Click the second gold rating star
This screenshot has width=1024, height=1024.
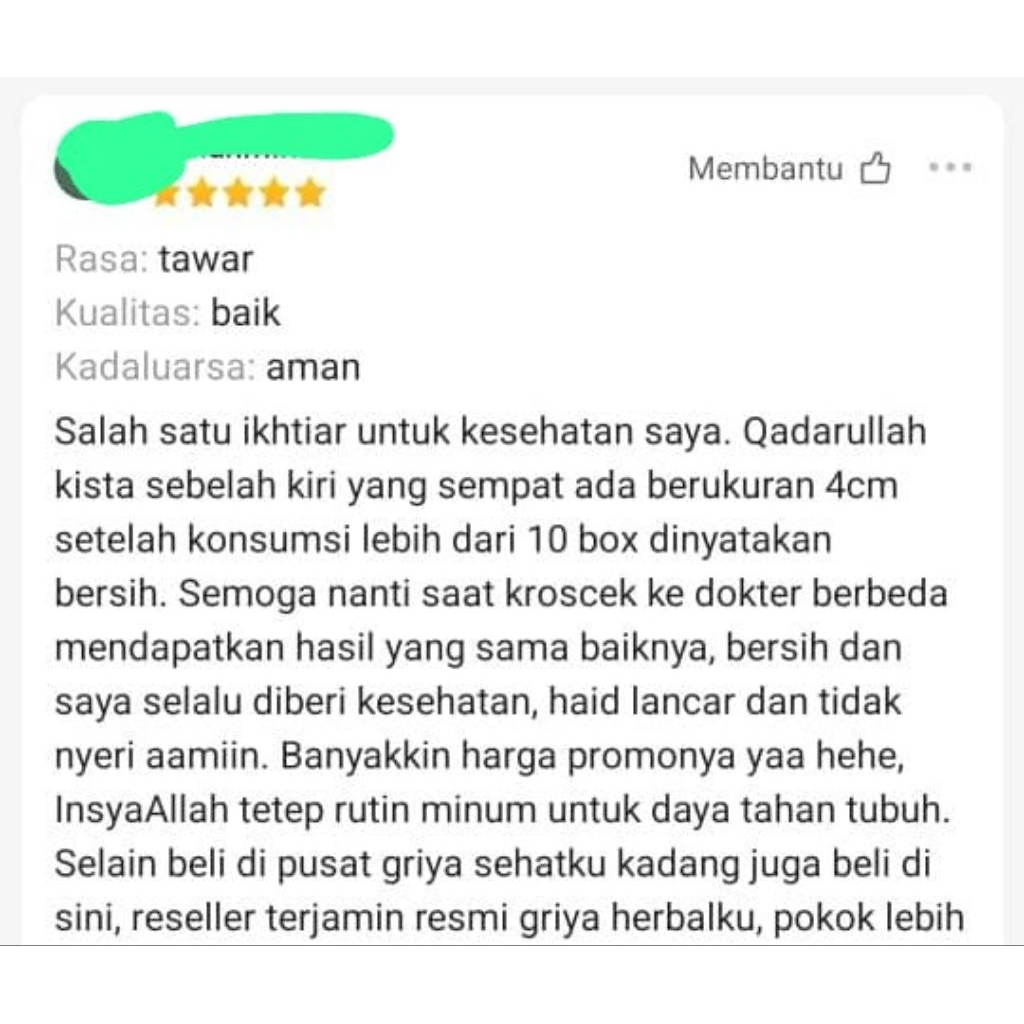point(202,193)
